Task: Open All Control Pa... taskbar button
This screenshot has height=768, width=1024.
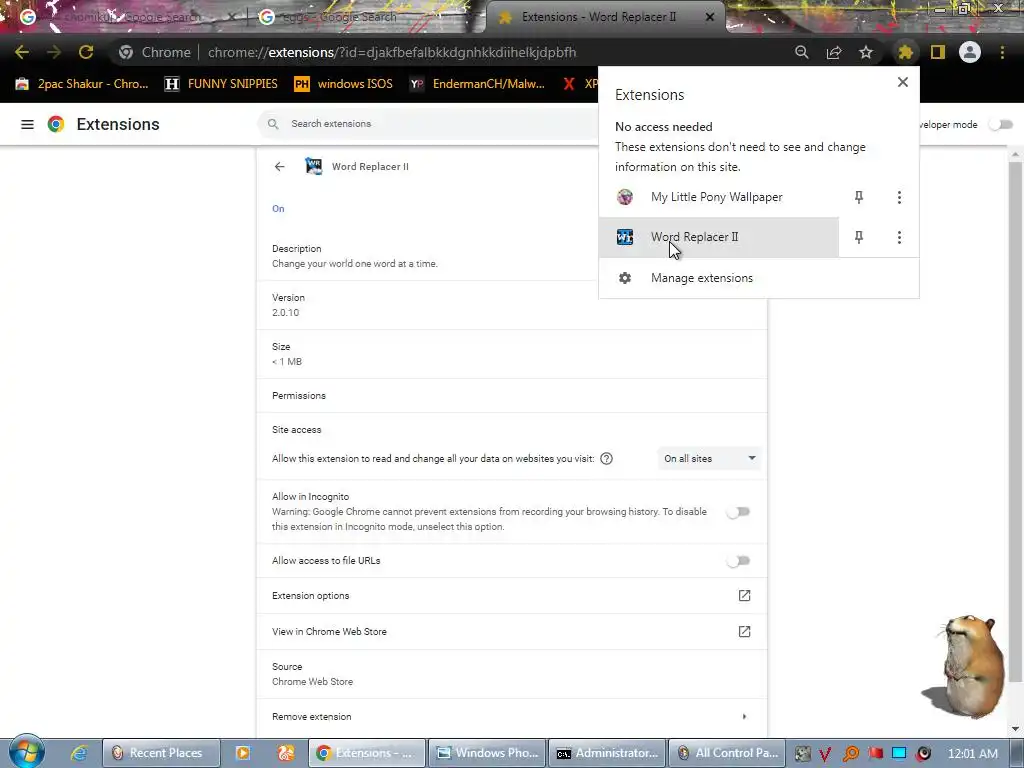Action: coord(728,753)
